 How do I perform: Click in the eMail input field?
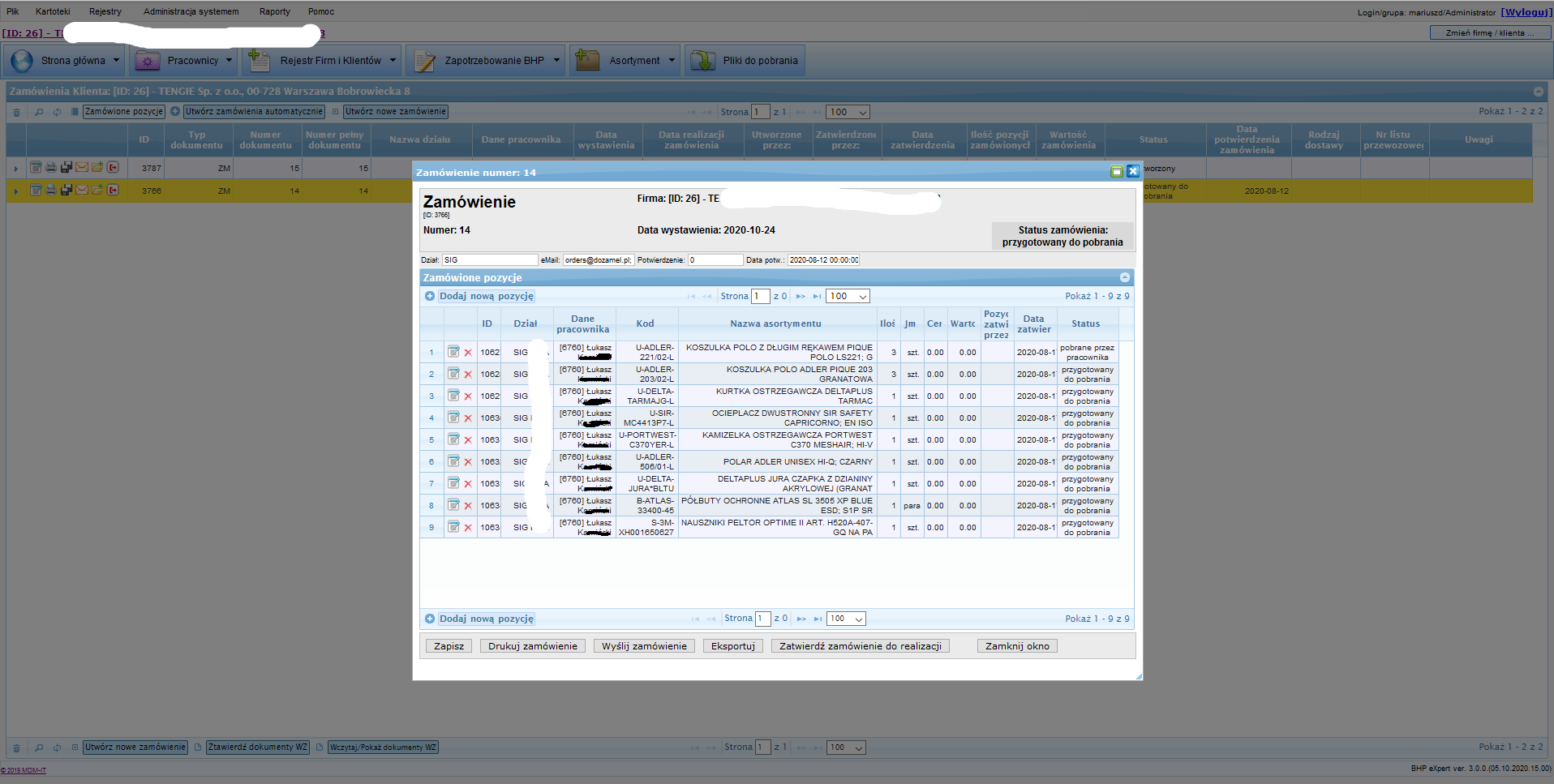pos(598,260)
